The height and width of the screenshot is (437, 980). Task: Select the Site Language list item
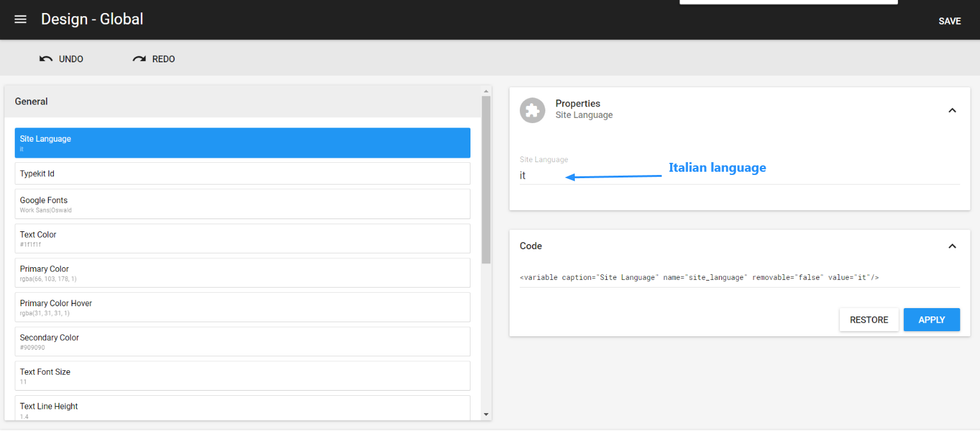[242, 143]
